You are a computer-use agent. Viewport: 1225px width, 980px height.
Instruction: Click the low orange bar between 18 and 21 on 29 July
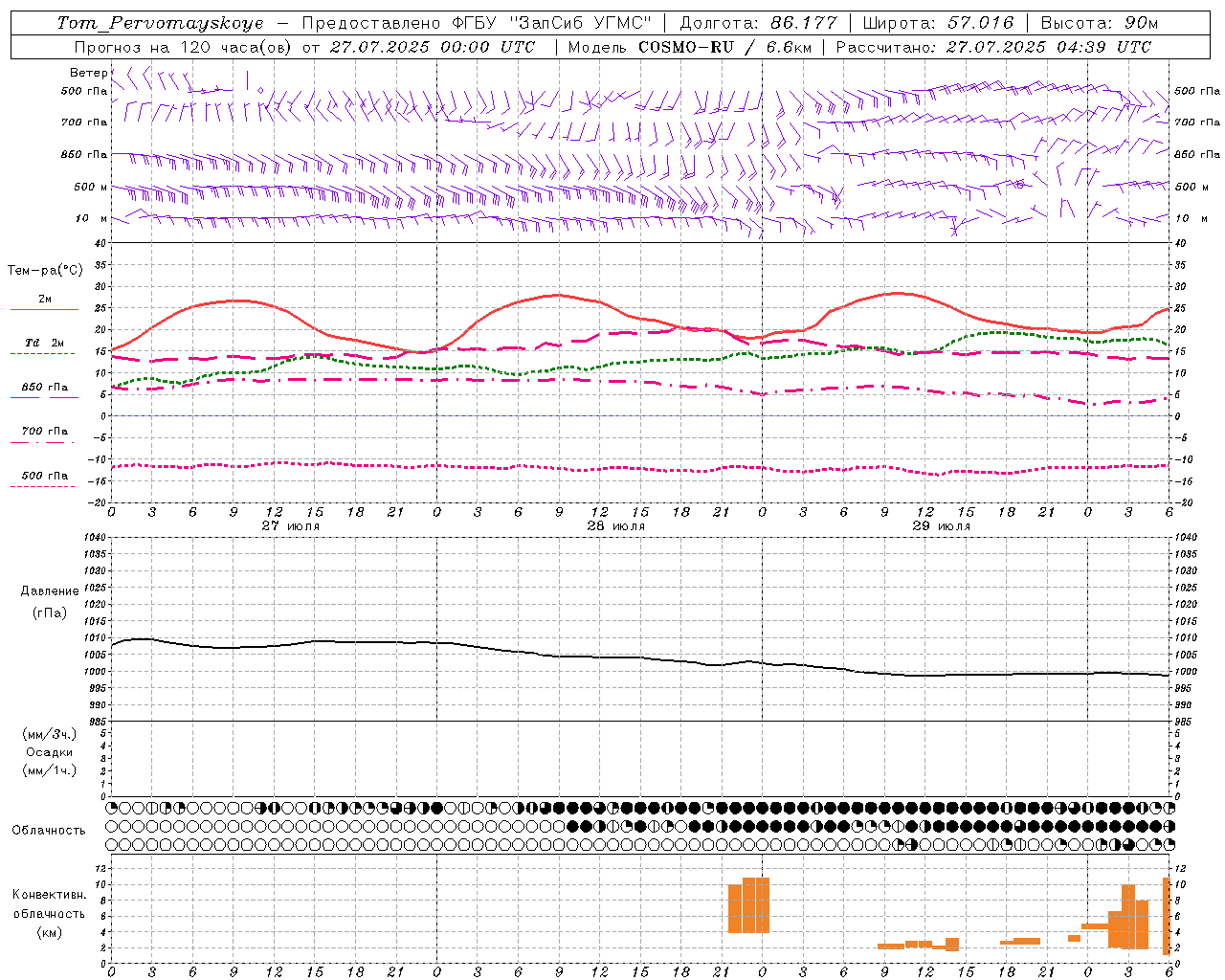pyautogui.click(x=1020, y=941)
